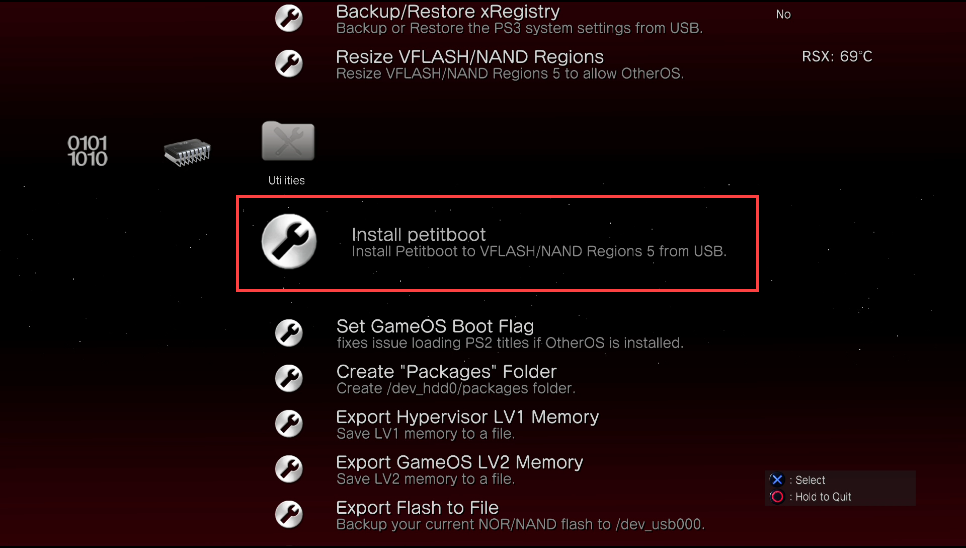The image size is (966, 548).
Task: Click the wrench icon beside Create "Packages" Folder
Action: pos(289,378)
